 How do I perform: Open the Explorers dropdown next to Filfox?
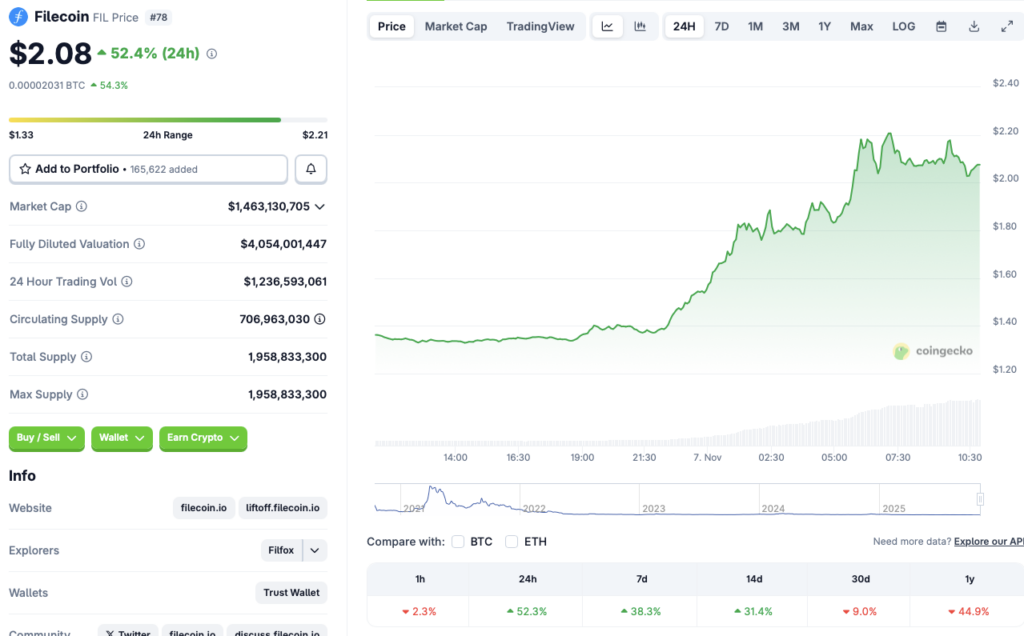[x=313, y=550]
